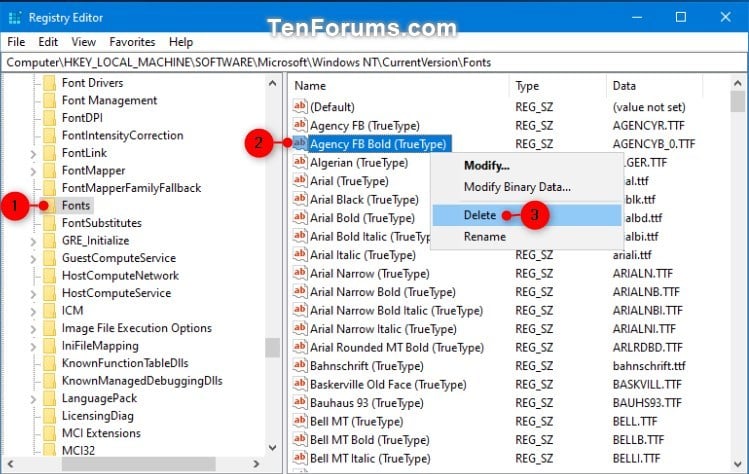The height and width of the screenshot is (474, 749).
Task: Click the AGENCYR.TTF data cell
Action: click(x=648, y=126)
